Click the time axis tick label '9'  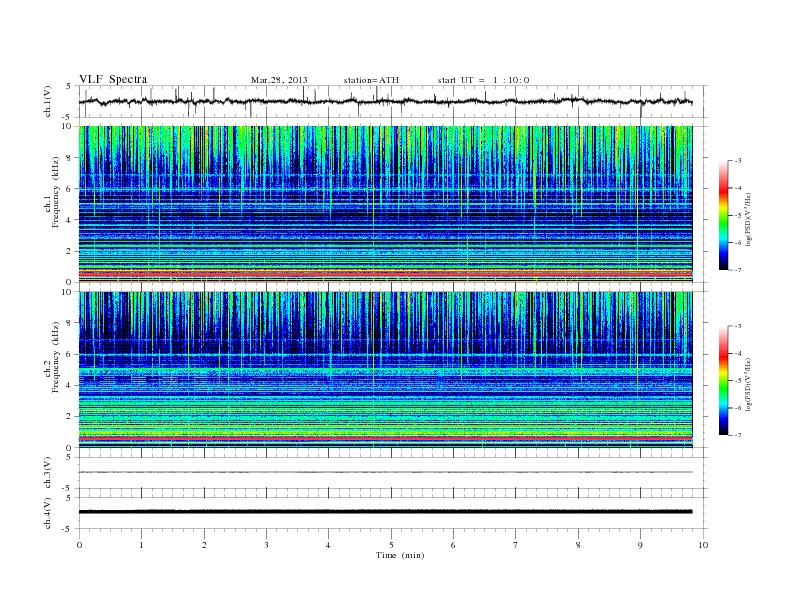[x=640, y=545]
